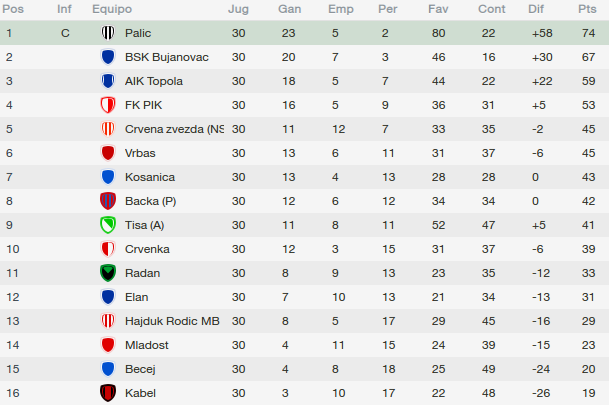Click the Radan green-black crest

[x=108, y=273]
